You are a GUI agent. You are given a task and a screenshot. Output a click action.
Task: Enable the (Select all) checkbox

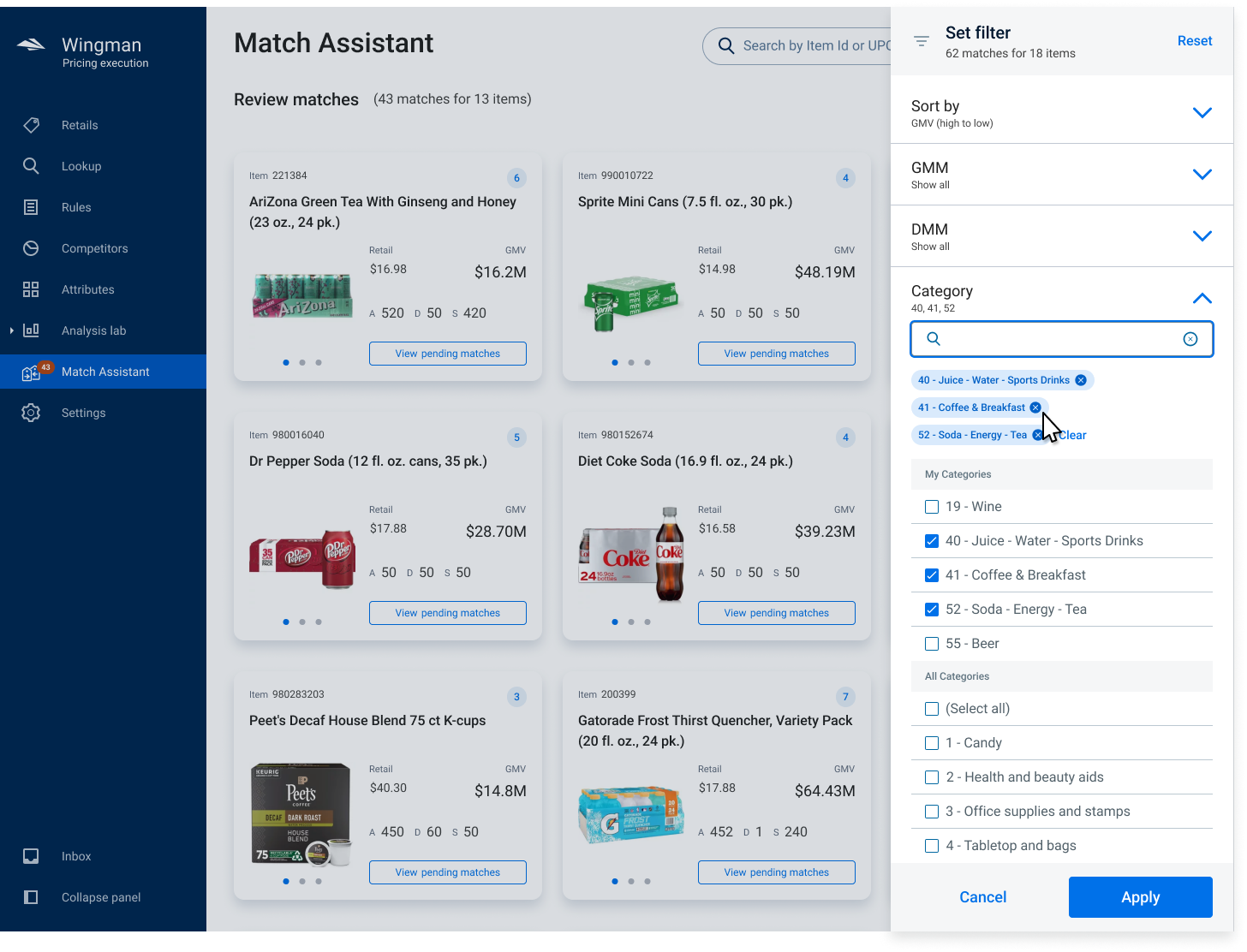point(932,709)
